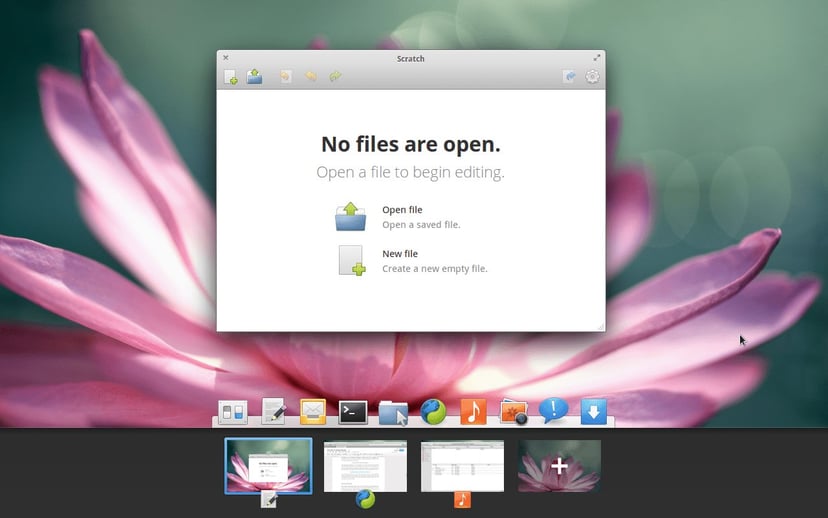828x518 pixels.
Task: Add a new workspace with plus thumbnail
Action: pyautogui.click(x=559, y=466)
